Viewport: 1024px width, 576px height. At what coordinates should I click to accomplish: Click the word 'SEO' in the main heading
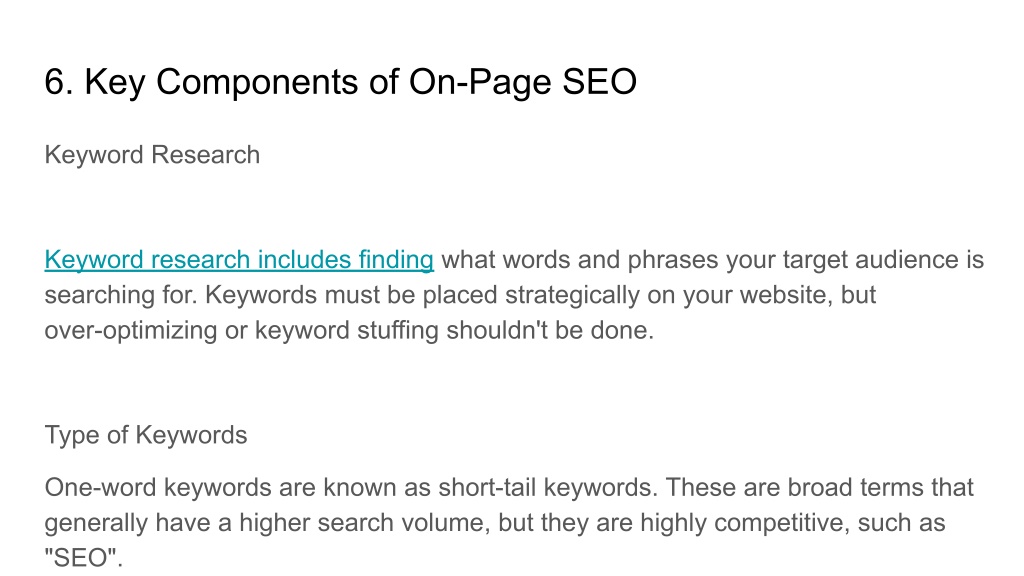point(599,82)
